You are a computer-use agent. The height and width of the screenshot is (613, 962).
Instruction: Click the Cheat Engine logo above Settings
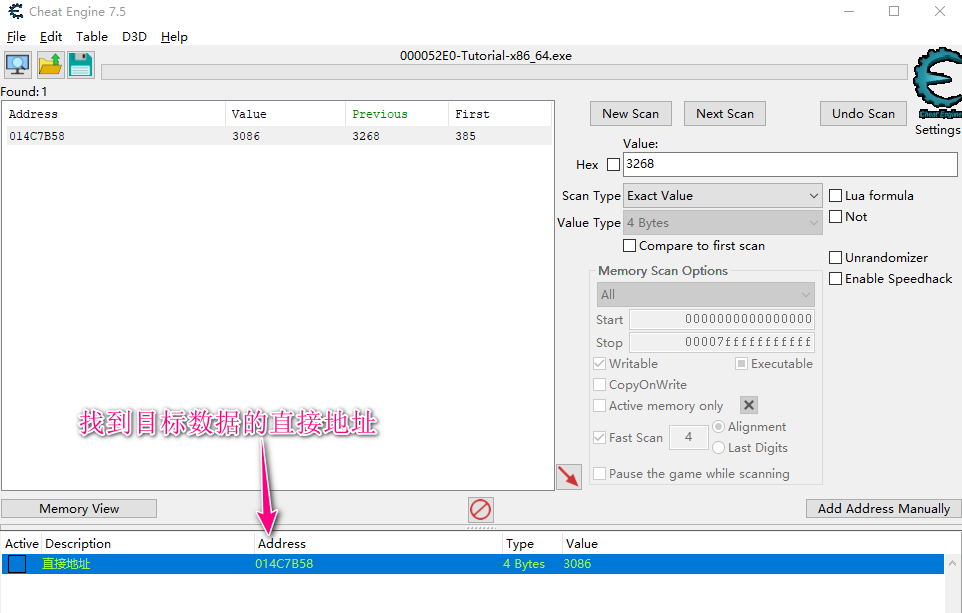[938, 83]
